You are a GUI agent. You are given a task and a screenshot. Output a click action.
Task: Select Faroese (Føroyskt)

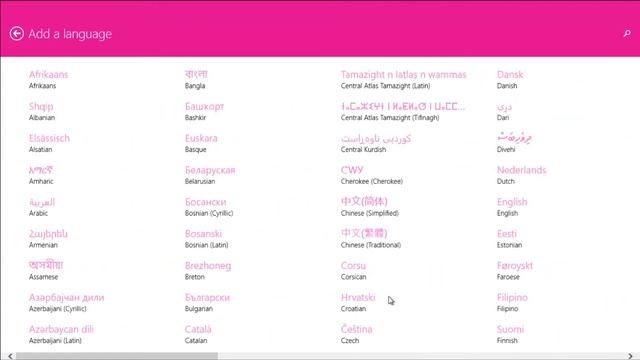click(515, 271)
